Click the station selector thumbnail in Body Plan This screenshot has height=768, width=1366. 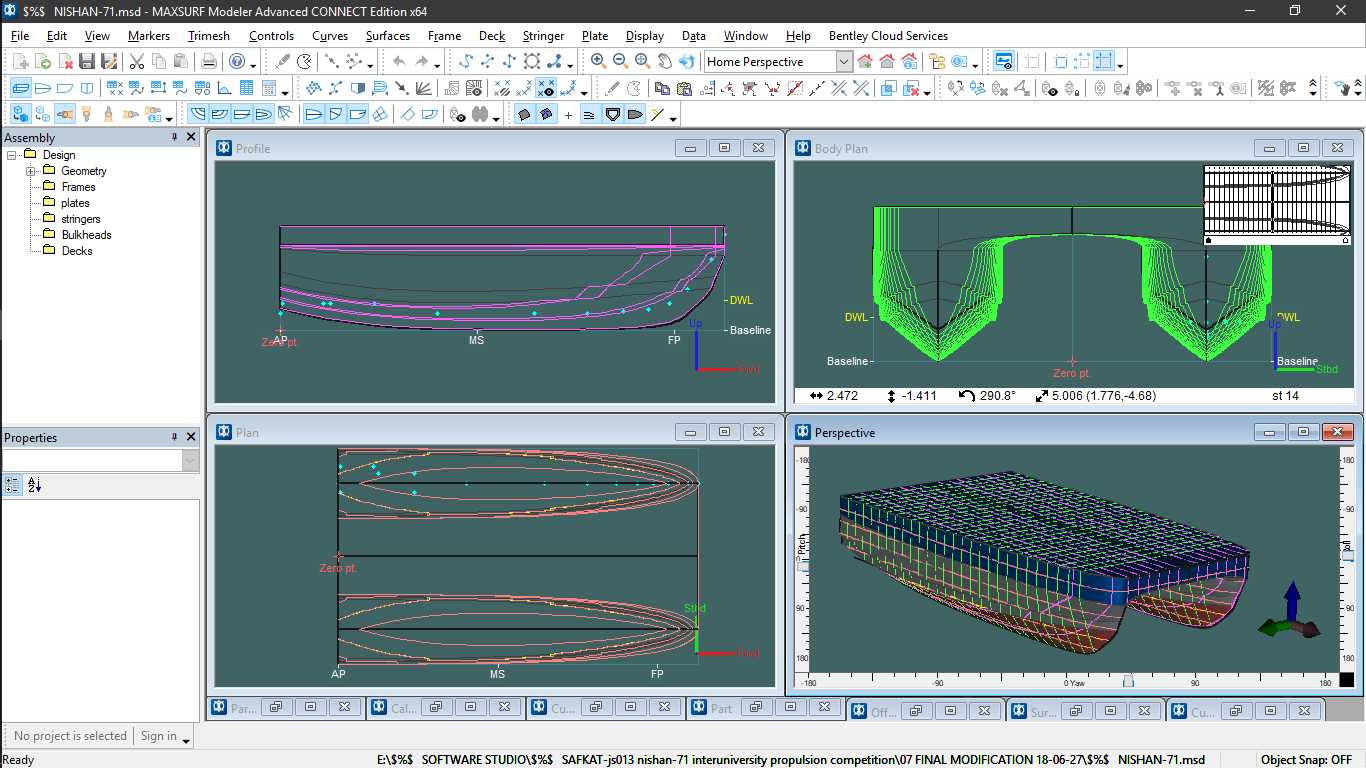1277,205
